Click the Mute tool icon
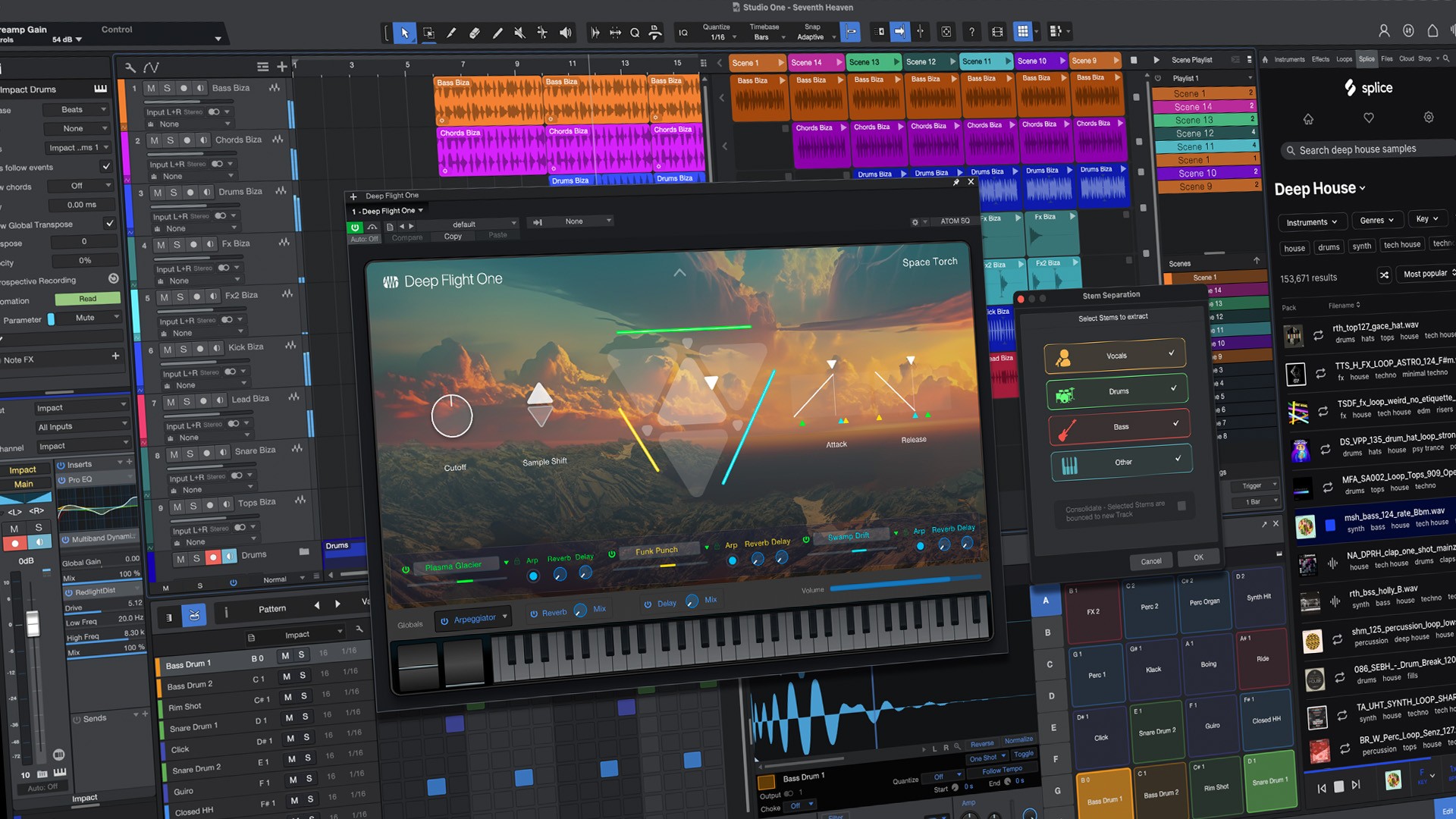Image resolution: width=1456 pixels, height=819 pixels. click(x=520, y=32)
